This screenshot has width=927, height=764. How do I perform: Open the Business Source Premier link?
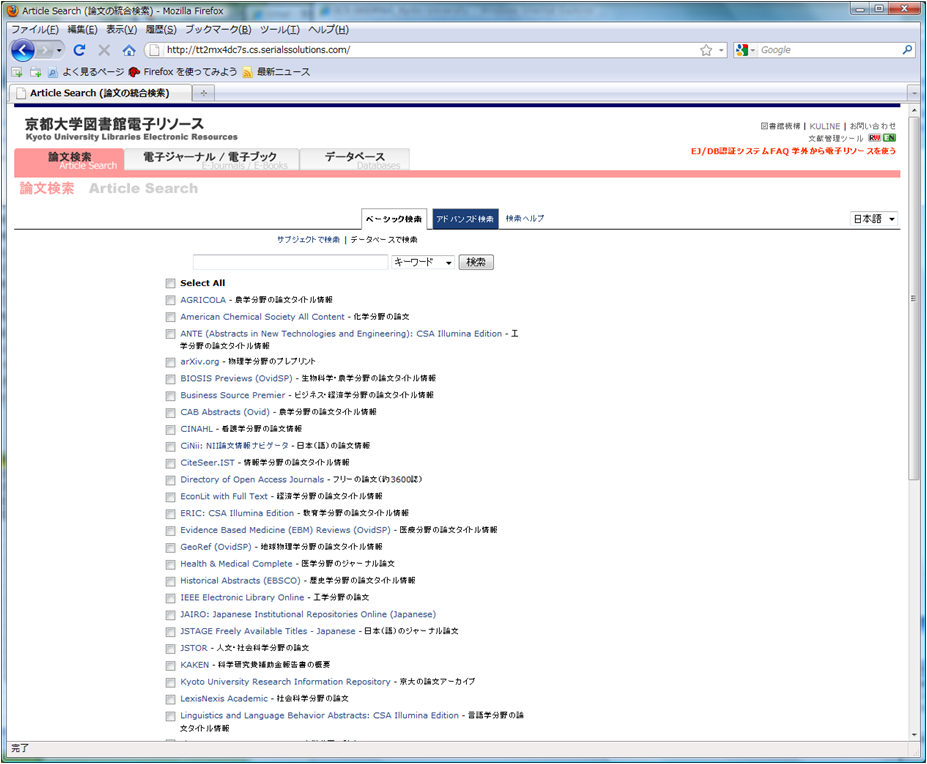point(233,395)
